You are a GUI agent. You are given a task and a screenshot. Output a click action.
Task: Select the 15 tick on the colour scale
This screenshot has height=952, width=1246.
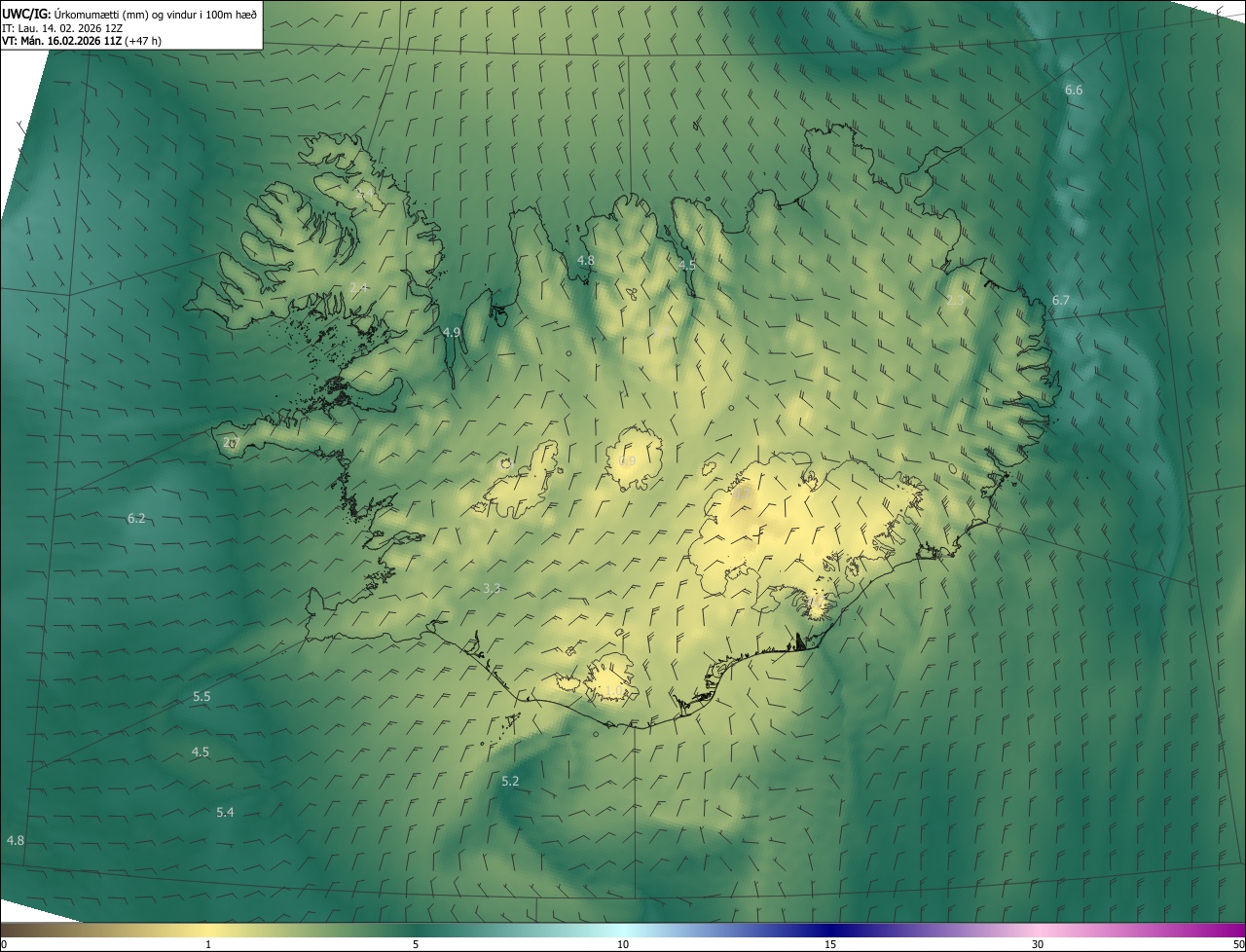point(830,944)
